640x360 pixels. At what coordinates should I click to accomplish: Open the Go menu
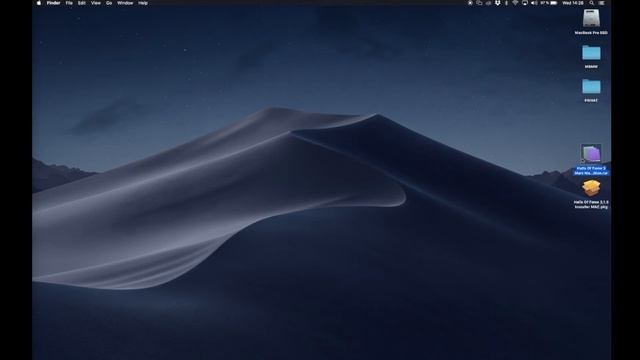(109, 3)
